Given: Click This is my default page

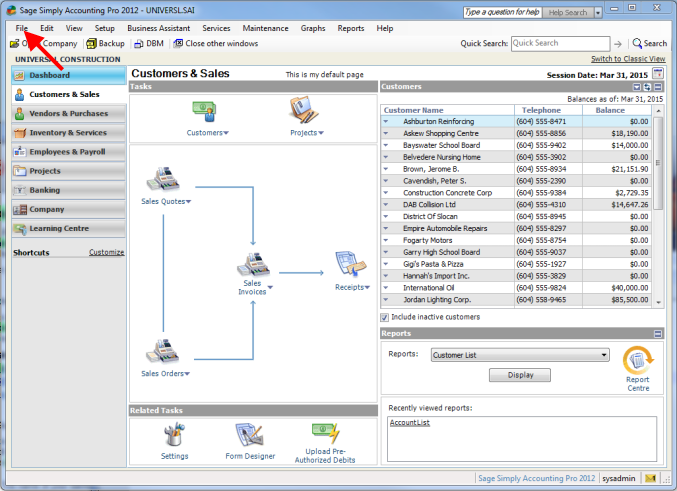Looking at the screenshot, I should point(324,75).
